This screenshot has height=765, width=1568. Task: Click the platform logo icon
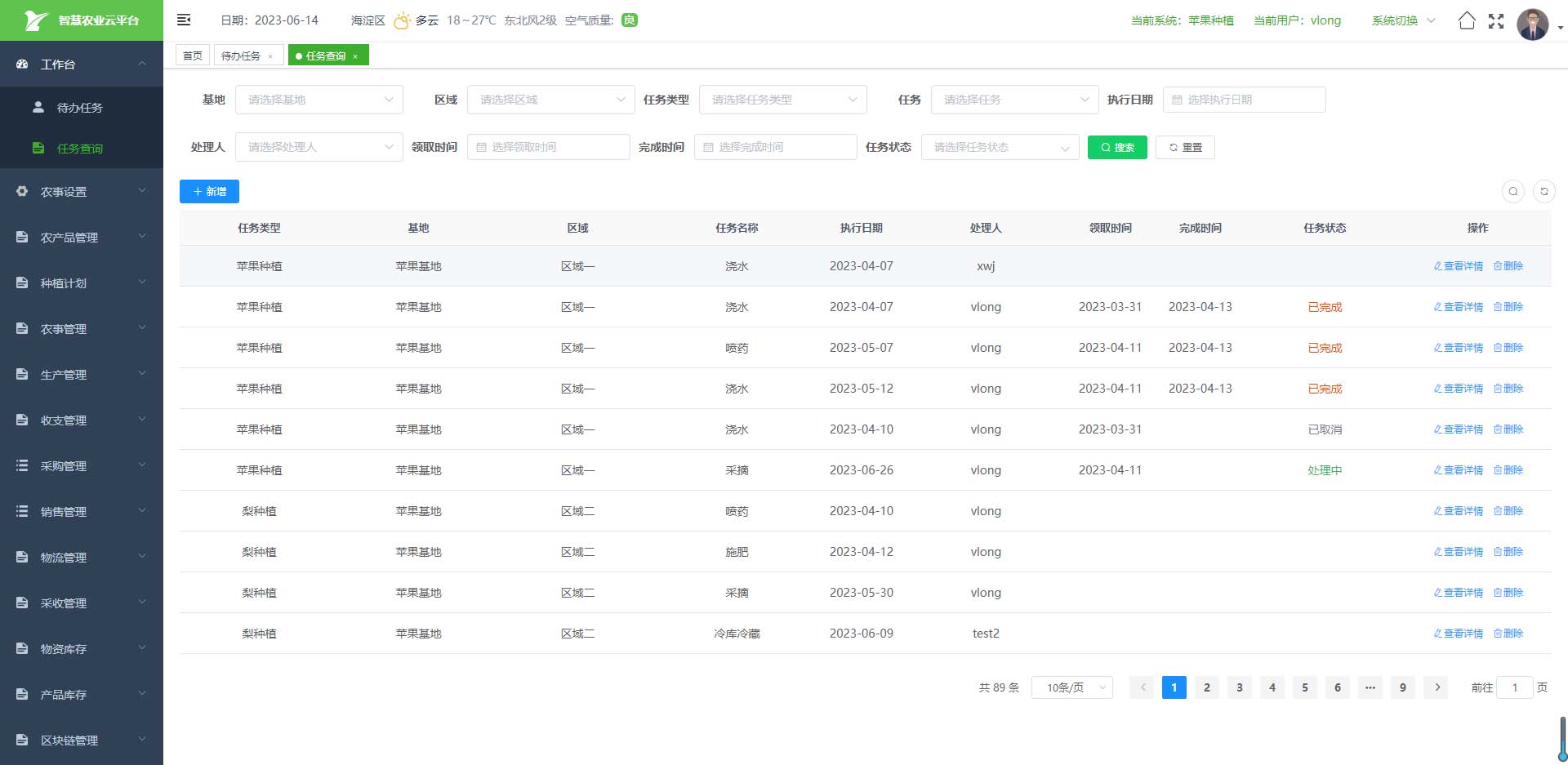click(35, 20)
